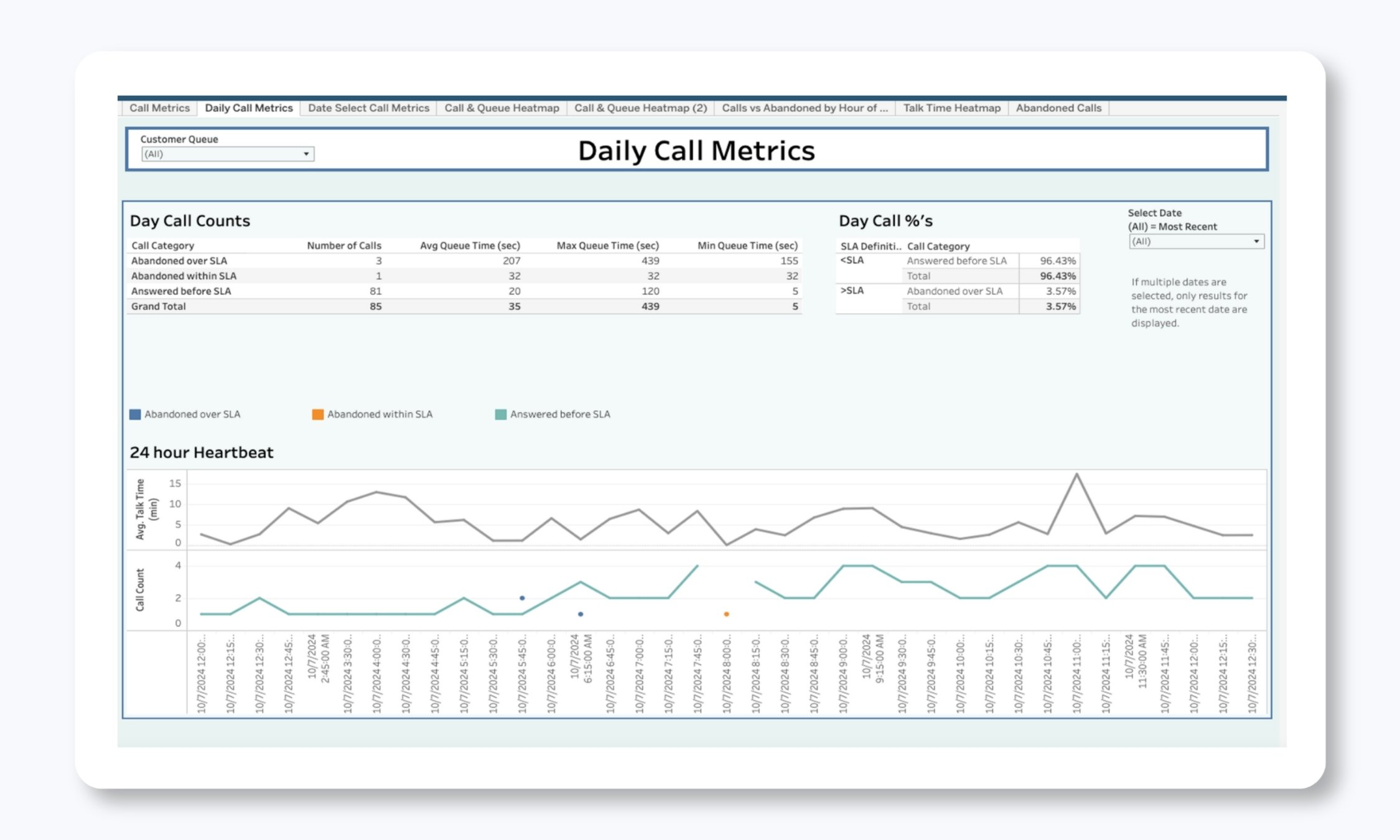Switch to the Call Metrics tab
This screenshot has width=1400, height=840.
[160, 107]
